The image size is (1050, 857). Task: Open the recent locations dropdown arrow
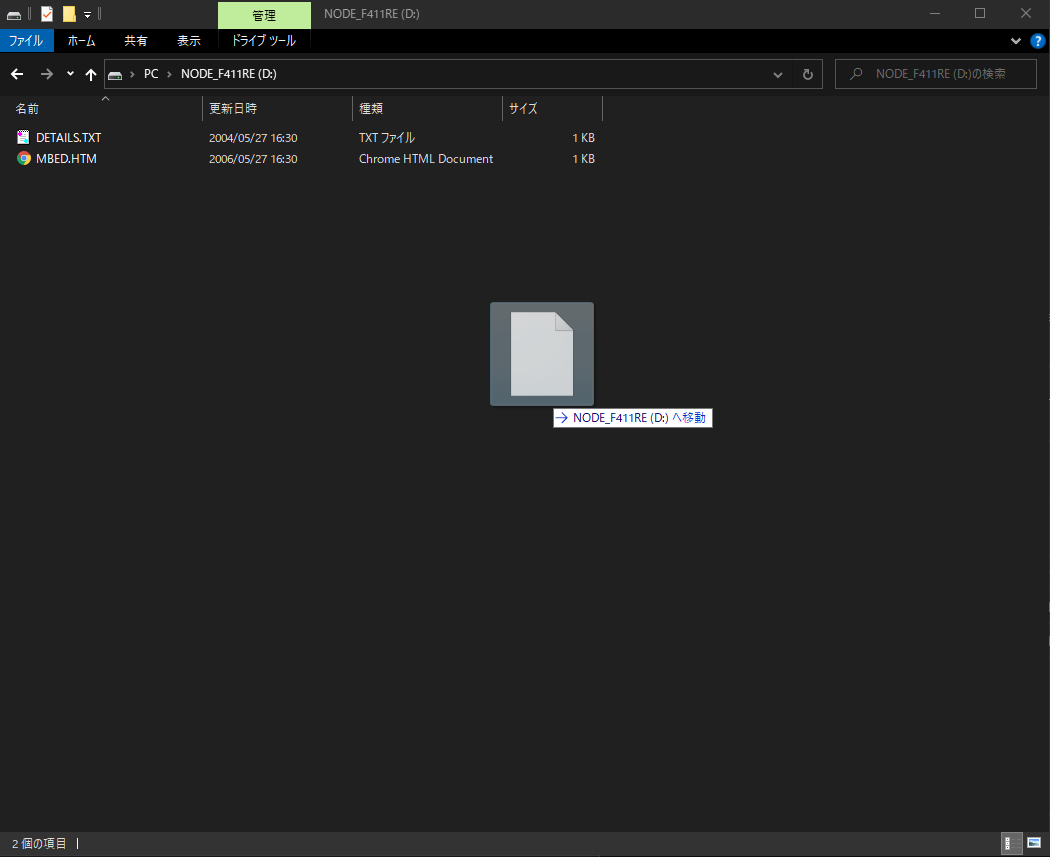[x=70, y=74]
